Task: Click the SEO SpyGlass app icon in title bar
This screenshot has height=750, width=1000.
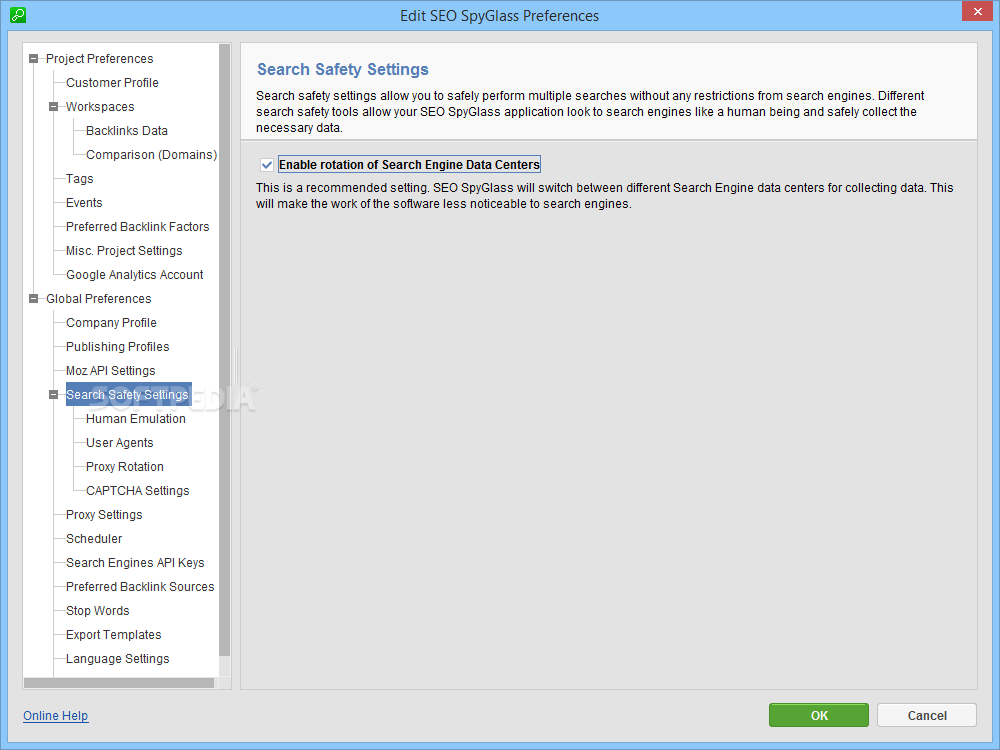Action: tap(18, 15)
